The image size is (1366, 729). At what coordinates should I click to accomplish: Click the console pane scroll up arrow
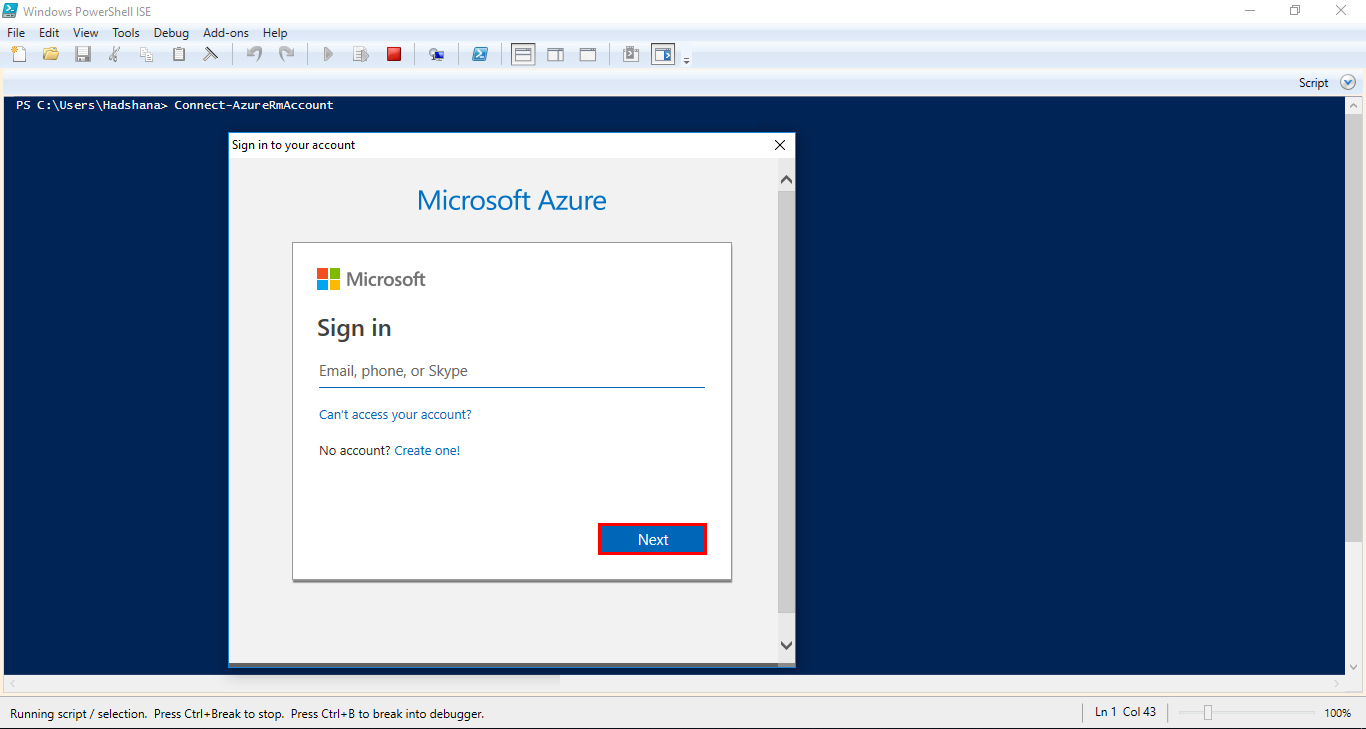tap(1353, 105)
